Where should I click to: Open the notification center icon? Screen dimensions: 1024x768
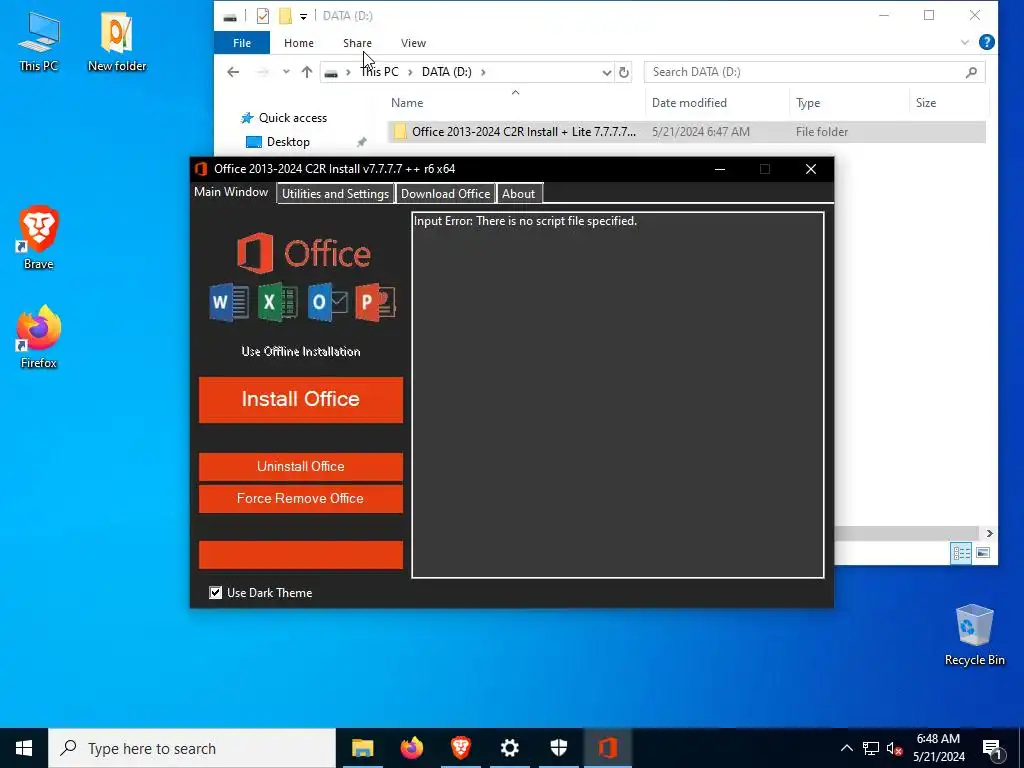point(993,748)
